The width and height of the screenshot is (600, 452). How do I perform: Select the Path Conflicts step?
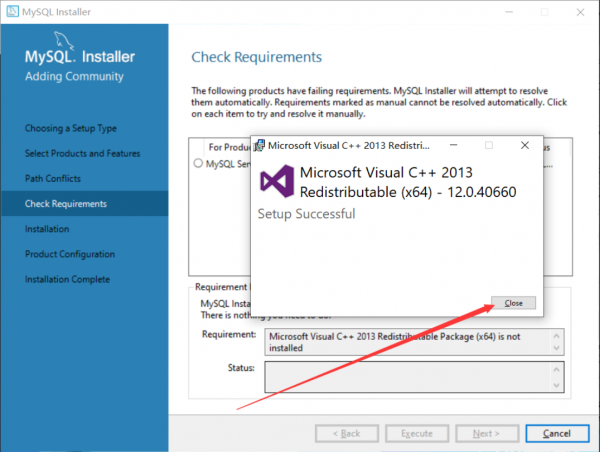pos(53,178)
